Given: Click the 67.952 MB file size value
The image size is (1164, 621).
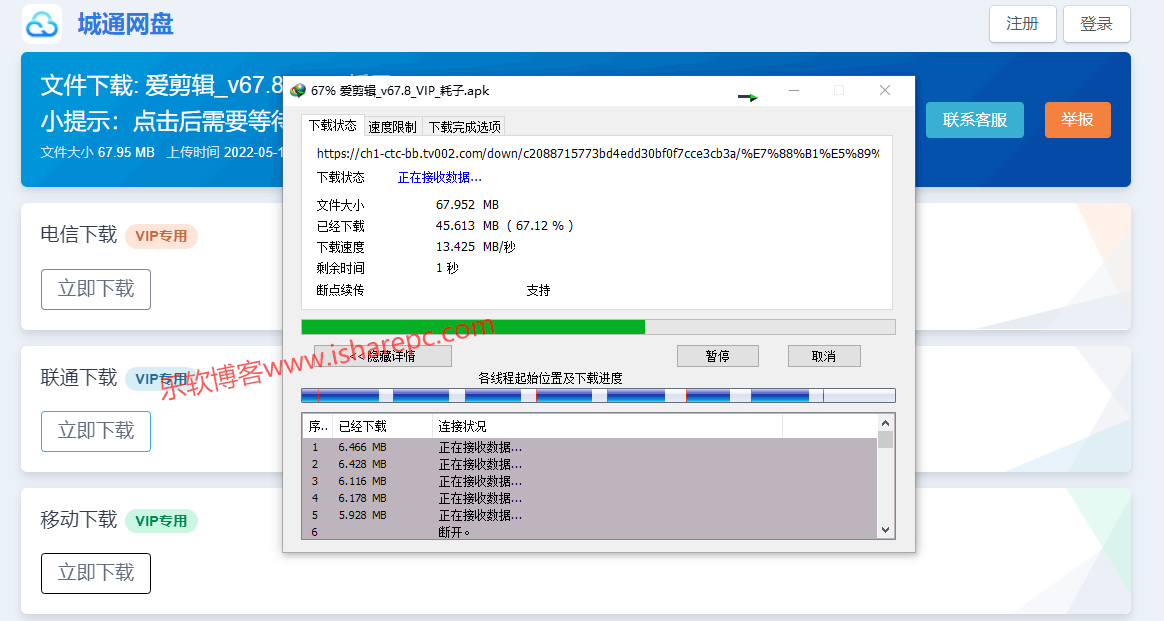Looking at the screenshot, I should coord(467,205).
